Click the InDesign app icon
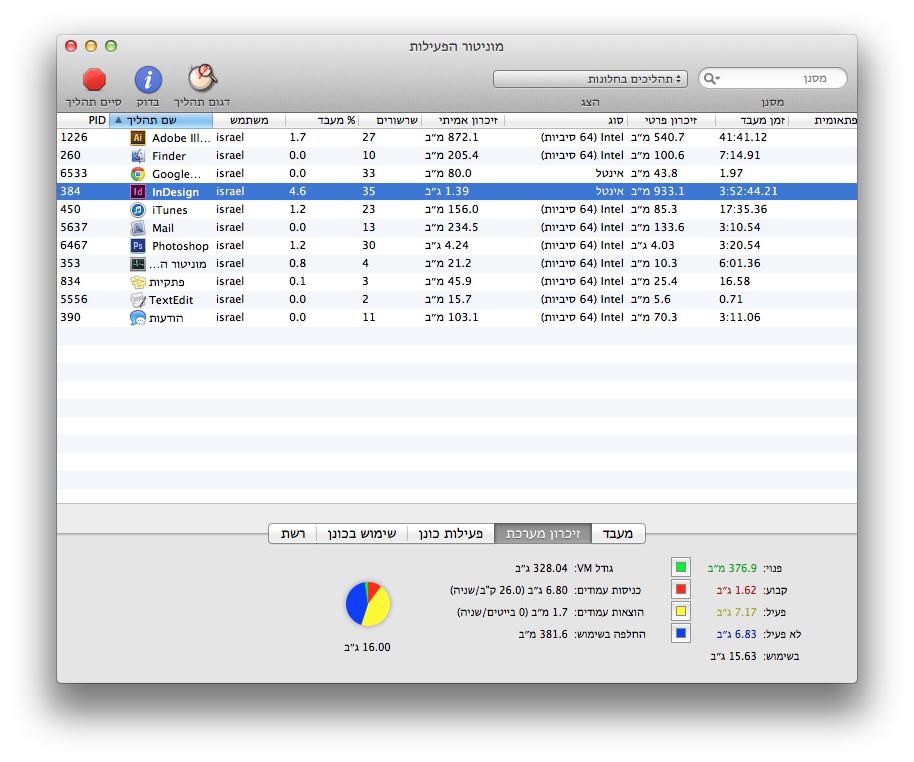The image size is (914, 762). tap(138, 192)
